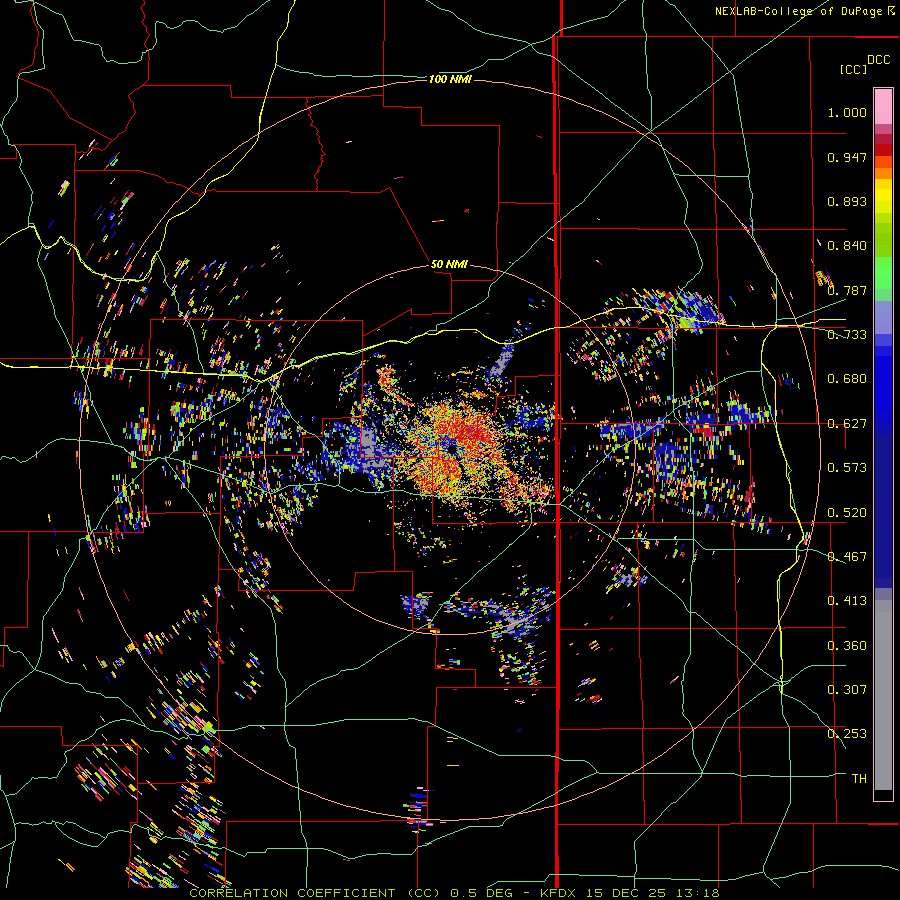Select the 0.253 legend value

pyautogui.click(x=847, y=734)
